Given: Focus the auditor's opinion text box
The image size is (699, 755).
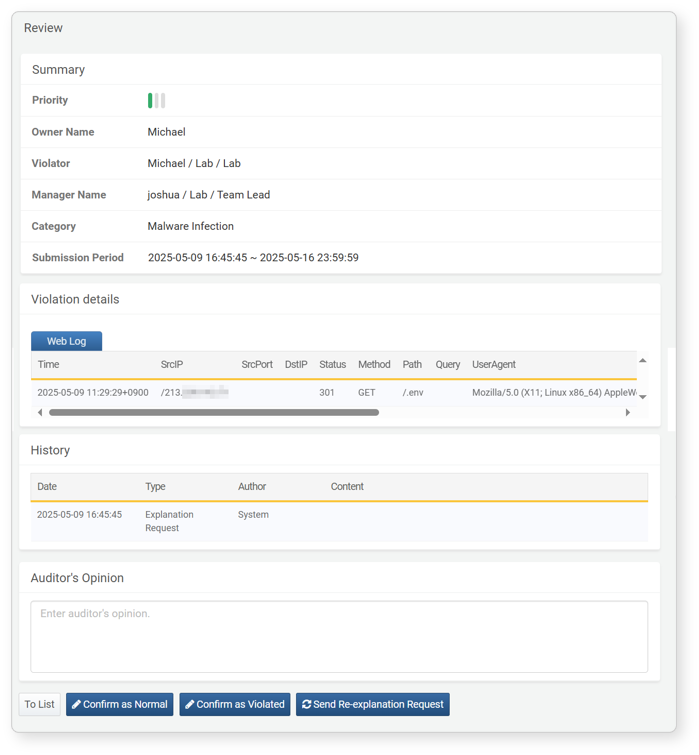Looking at the screenshot, I should click(x=339, y=636).
